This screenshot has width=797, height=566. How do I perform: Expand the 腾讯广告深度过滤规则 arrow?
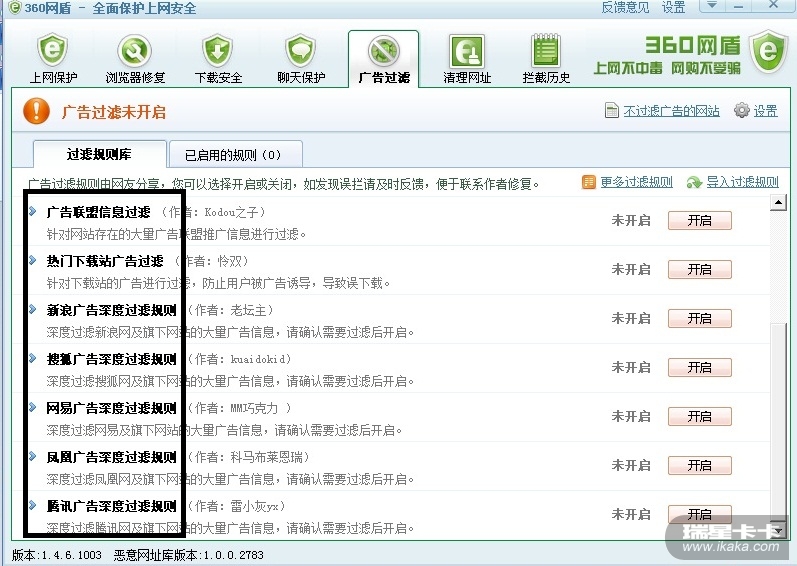pos(33,505)
